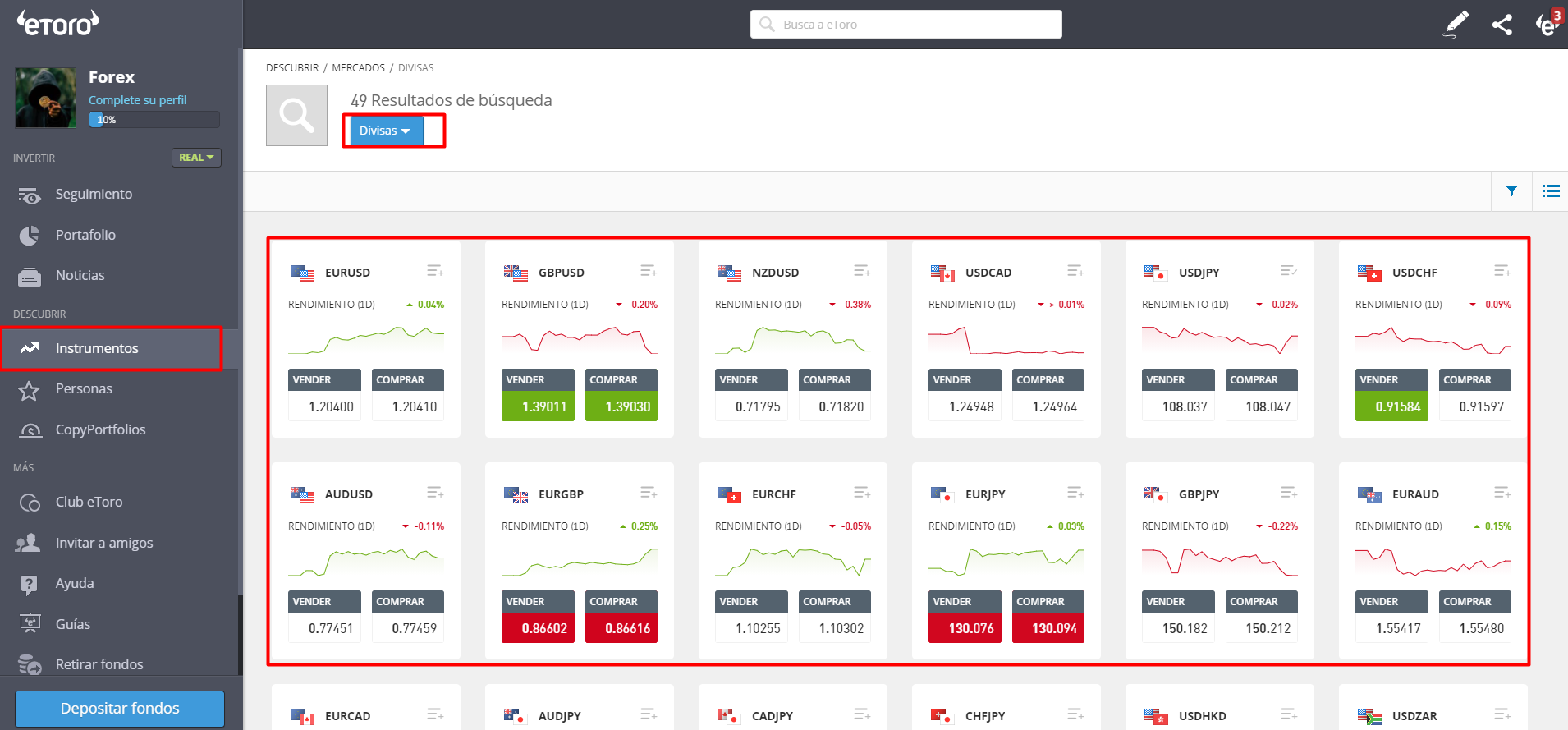Open the filter funnel icon
The width and height of the screenshot is (1568, 730).
point(1511,191)
